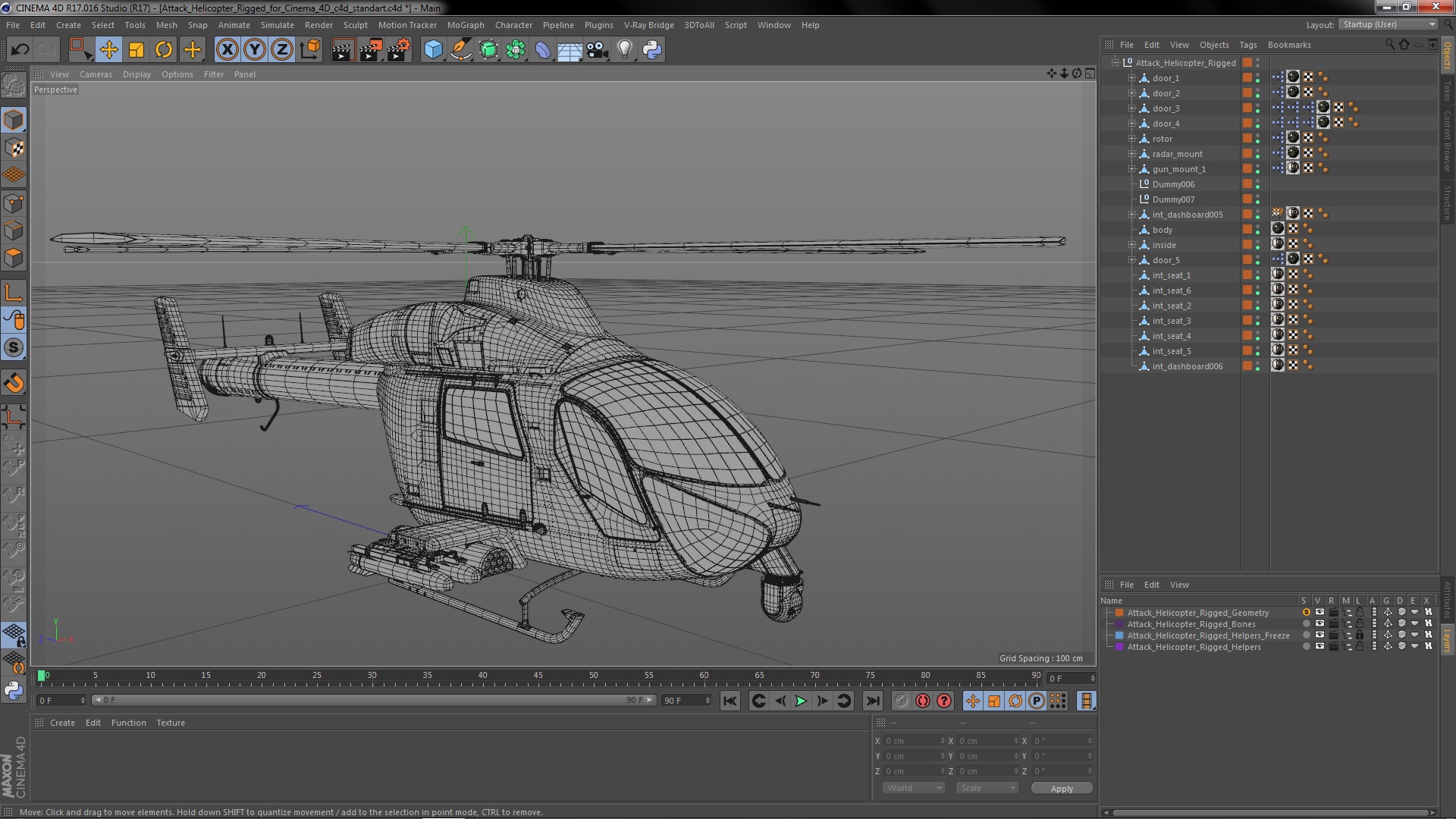The width and height of the screenshot is (1456, 819).
Task: Toggle solo for Attack_Helicopter_Rigged_Helpers layer
Action: pos(1306,647)
